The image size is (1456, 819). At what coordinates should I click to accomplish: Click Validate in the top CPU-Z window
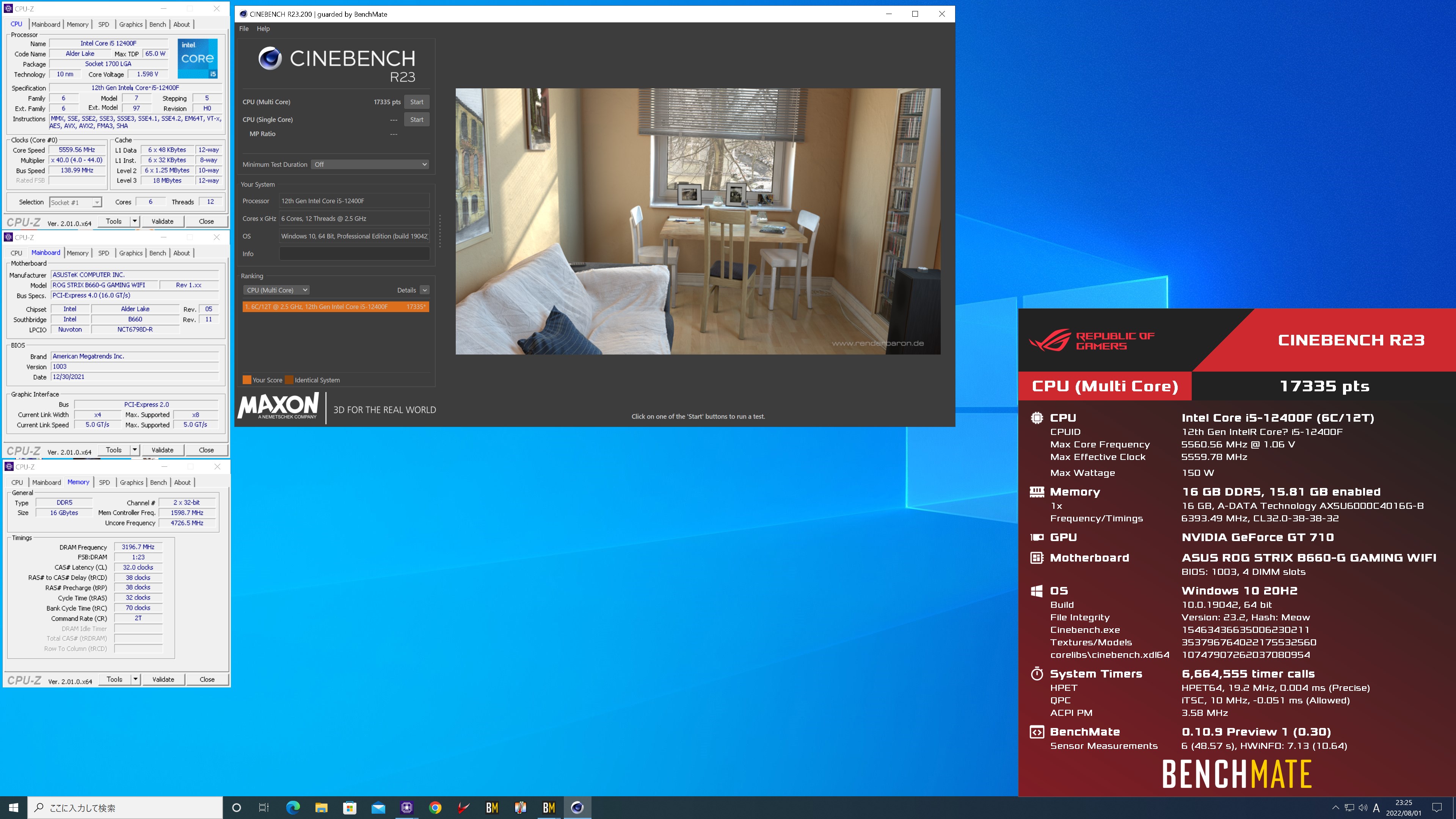(x=162, y=221)
